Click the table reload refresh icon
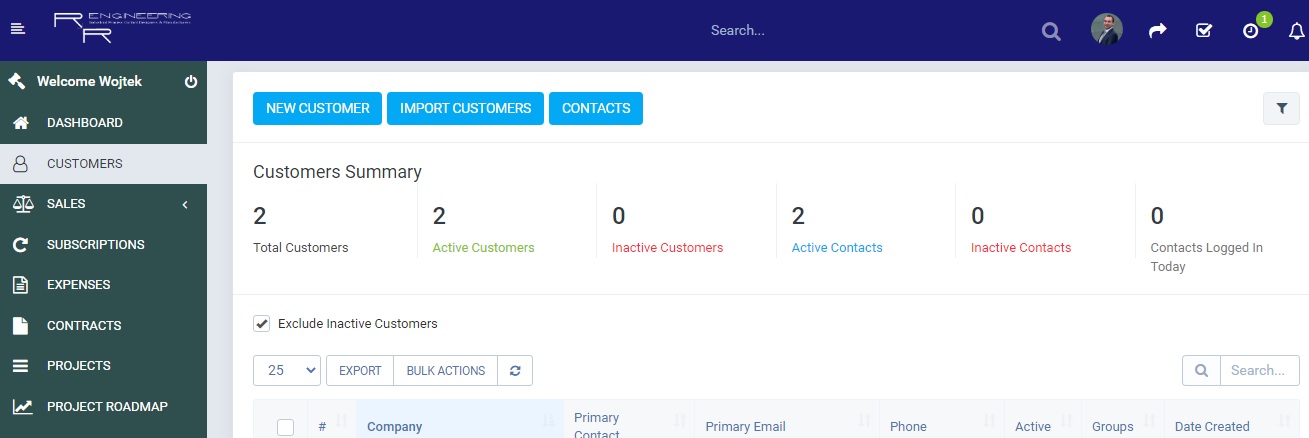The width and height of the screenshot is (1309, 438). tap(515, 370)
